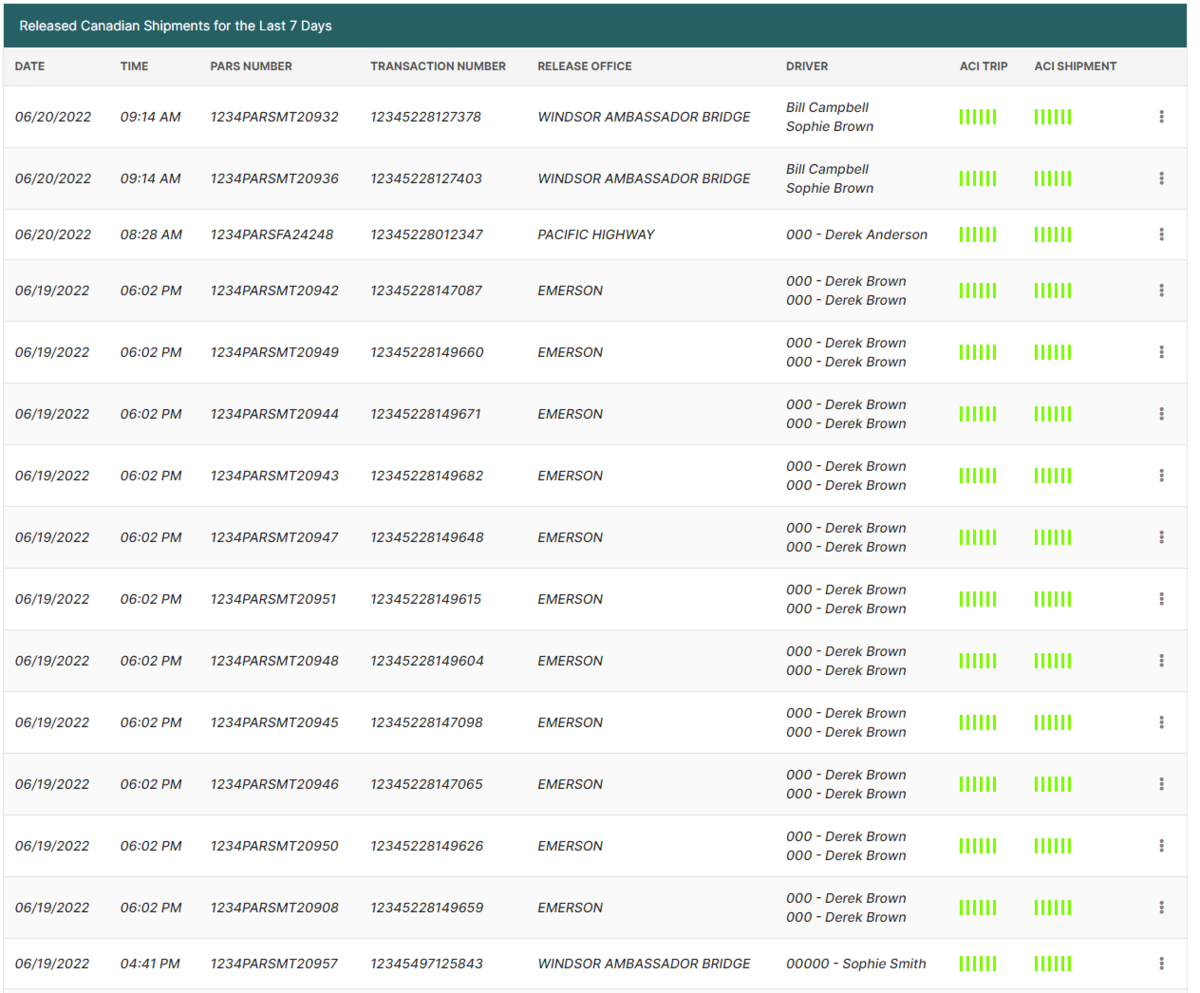Open actions menu for PARS 1234PARSMT20957
1200x993 pixels.
[1161, 964]
